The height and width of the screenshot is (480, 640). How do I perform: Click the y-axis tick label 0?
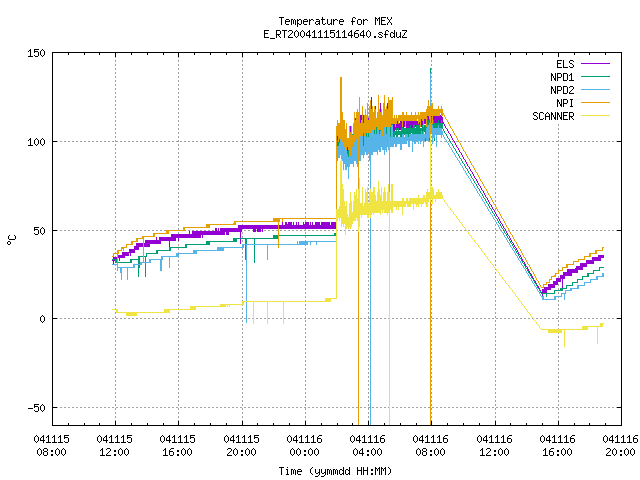[x=42, y=319]
